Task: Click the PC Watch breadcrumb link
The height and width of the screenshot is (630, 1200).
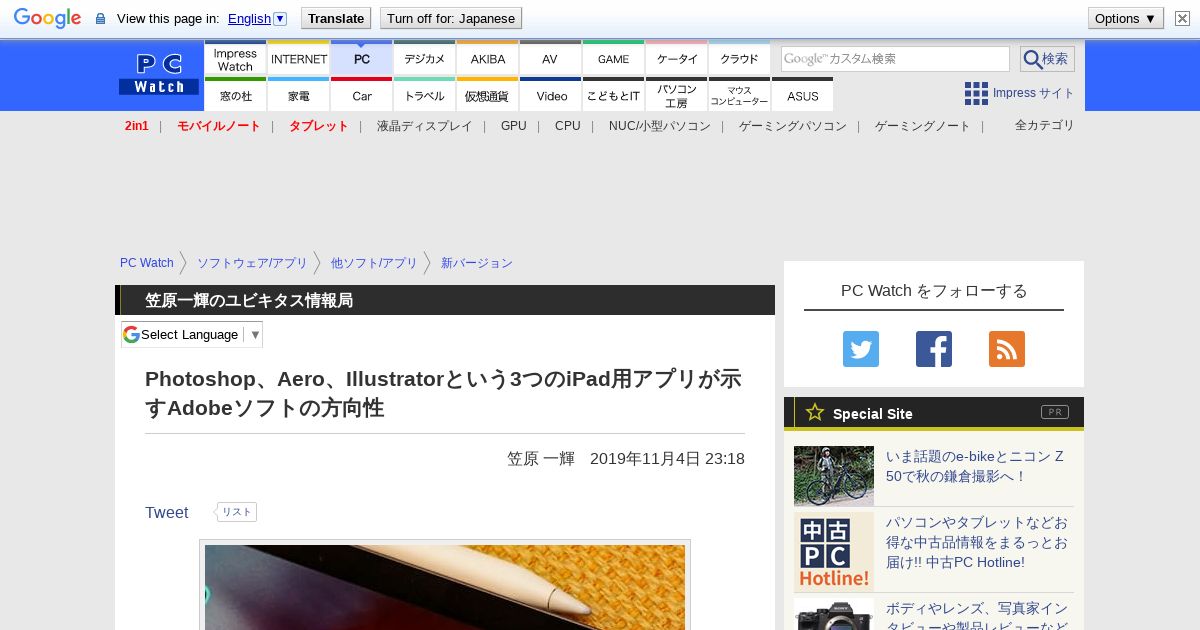Action: 147,263
